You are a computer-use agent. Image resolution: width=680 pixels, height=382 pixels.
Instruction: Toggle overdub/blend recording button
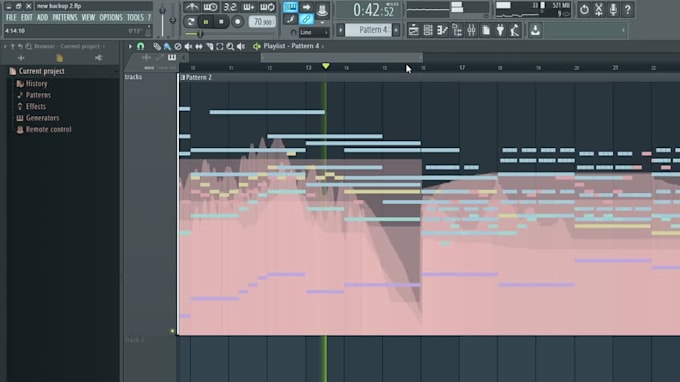[x=248, y=7]
